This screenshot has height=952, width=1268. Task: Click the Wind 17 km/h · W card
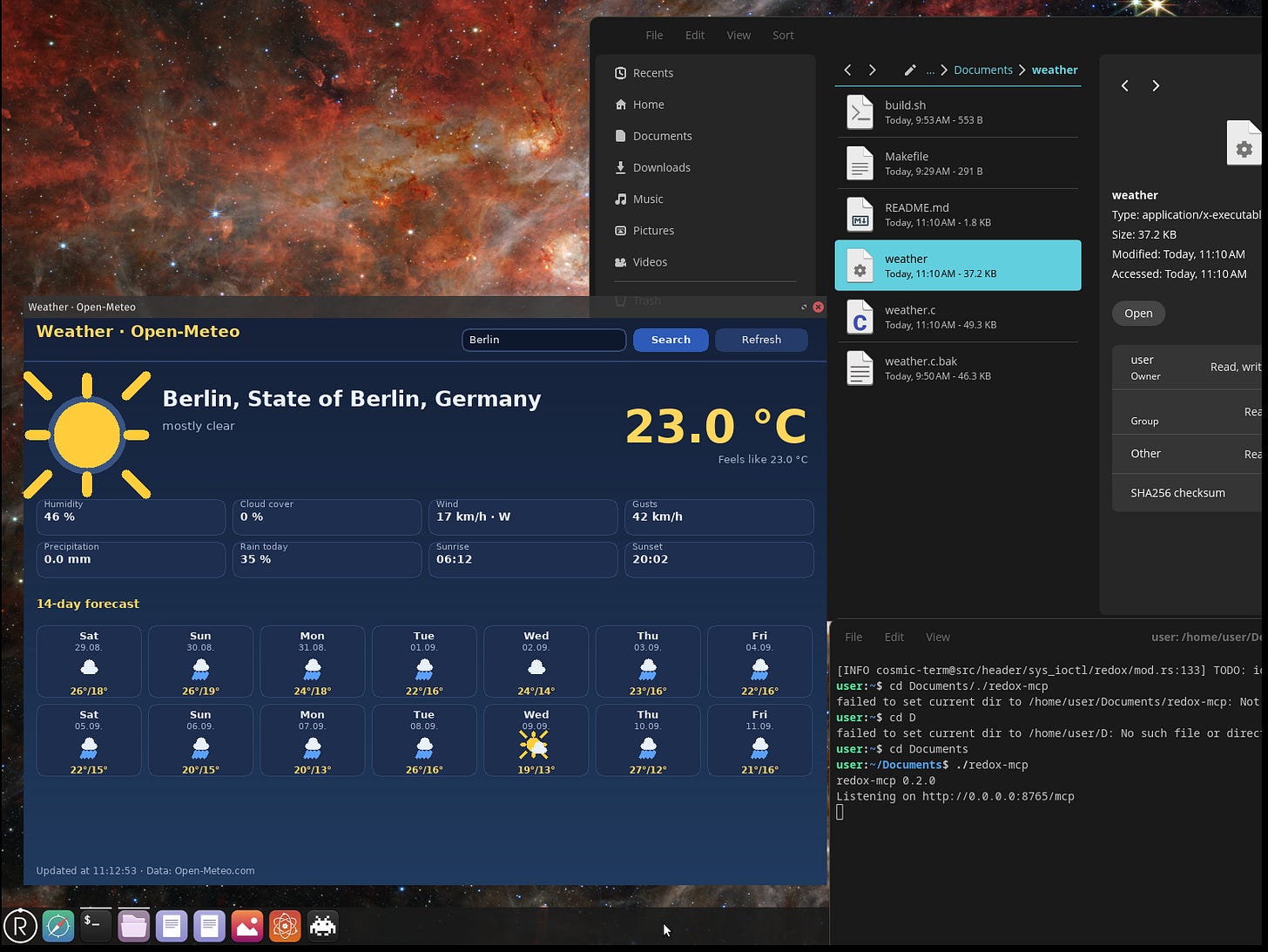pos(523,517)
